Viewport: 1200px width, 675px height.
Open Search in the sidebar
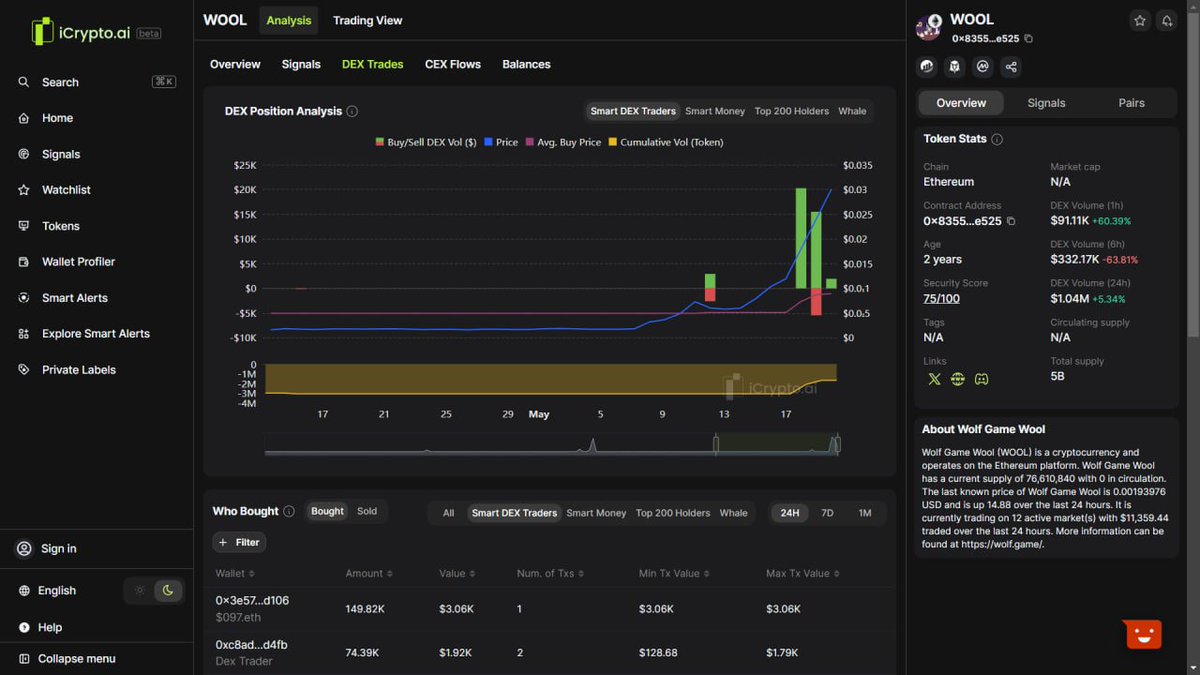click(x=97, y=82)
